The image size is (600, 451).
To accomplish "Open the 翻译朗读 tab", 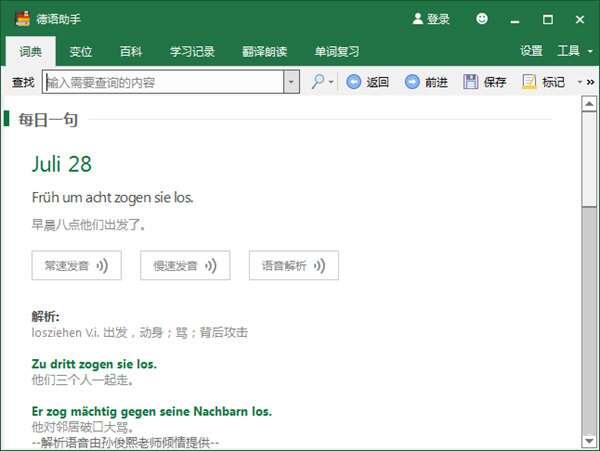I will point(264,51).
